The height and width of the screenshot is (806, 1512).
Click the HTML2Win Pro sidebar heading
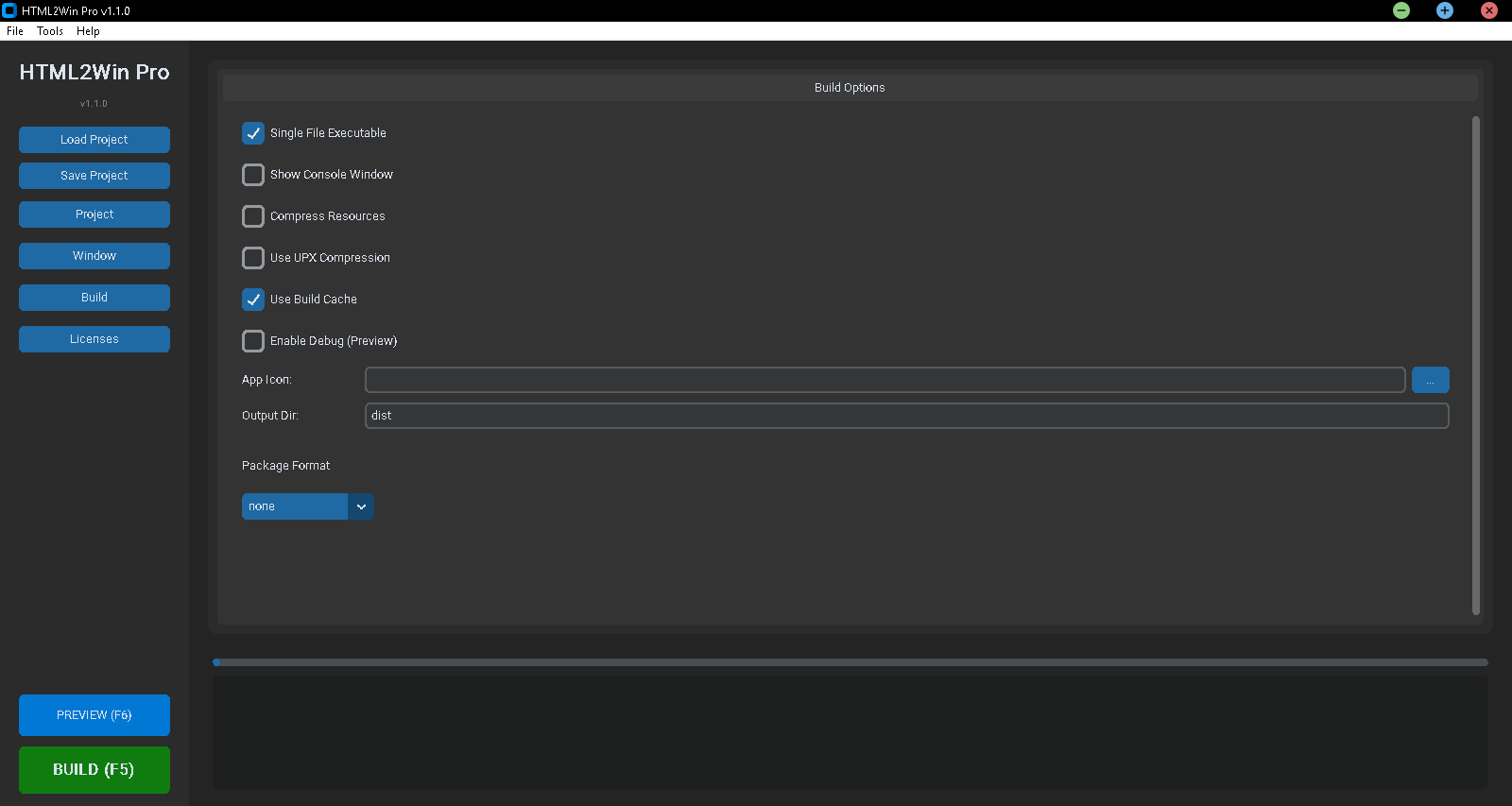(x=94, y=73)
